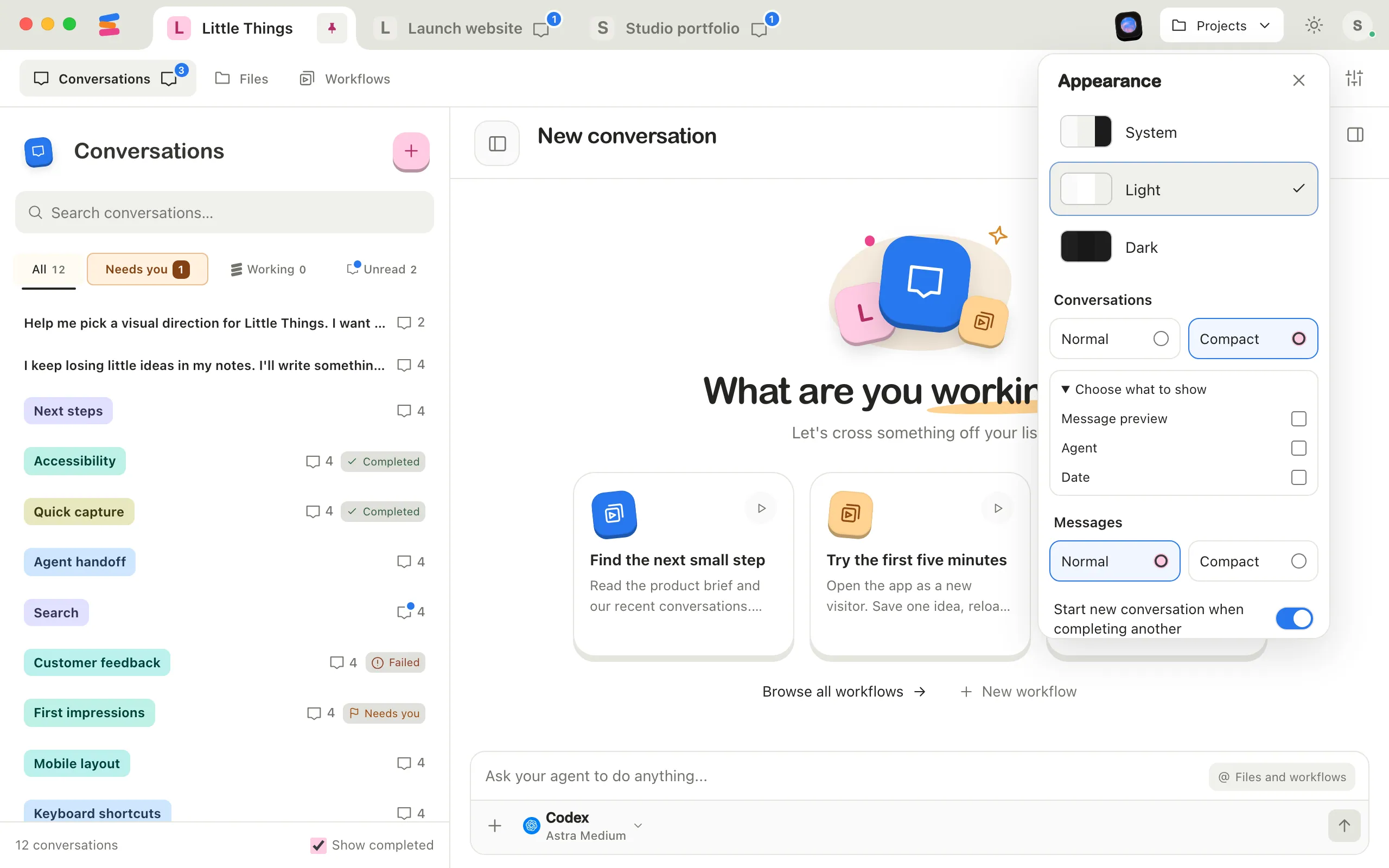Play the Find the next small step workflow
This screenshot has width=1389, height=868.
pyautogui.click(x=761, y=508)
